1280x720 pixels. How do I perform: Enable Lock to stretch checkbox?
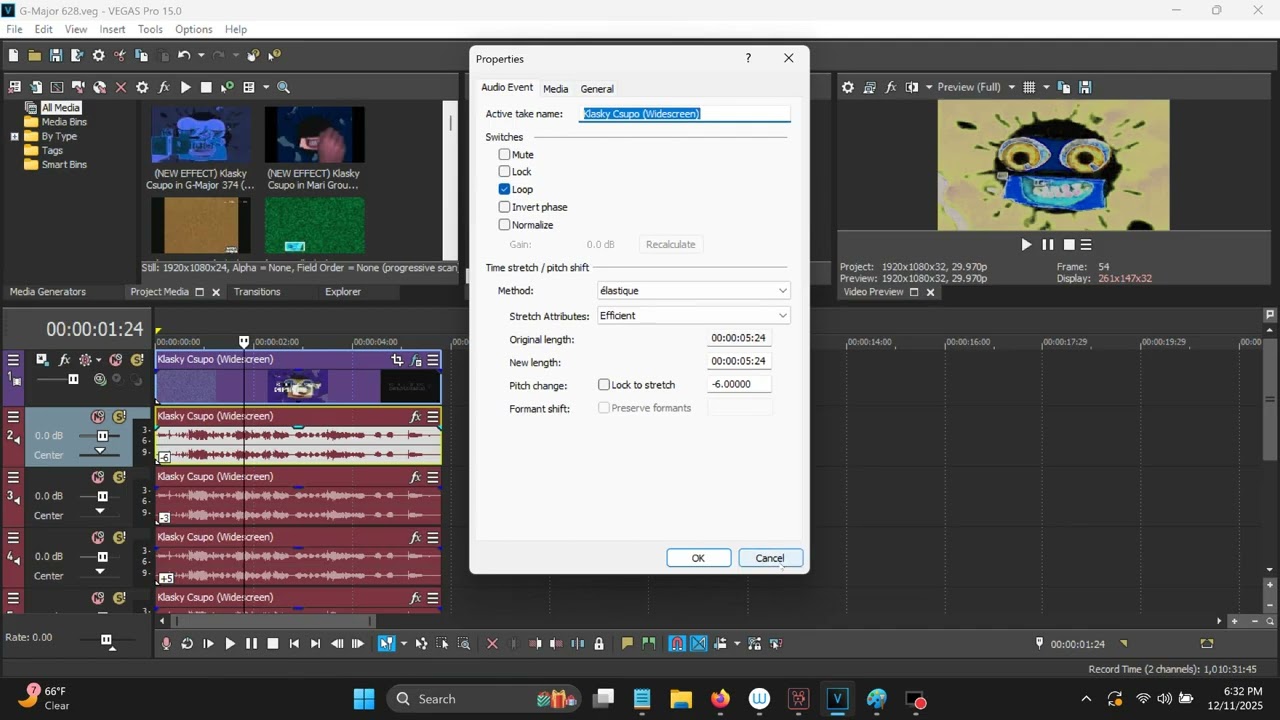point(604,385)
